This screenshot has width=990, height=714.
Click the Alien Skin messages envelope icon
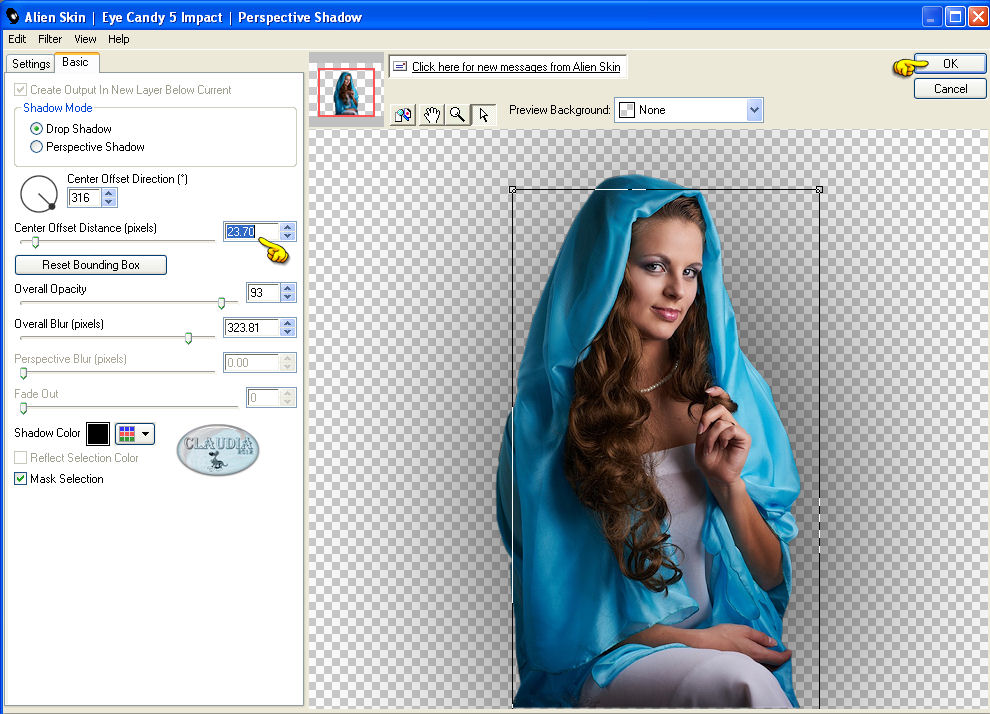point(400,66)
